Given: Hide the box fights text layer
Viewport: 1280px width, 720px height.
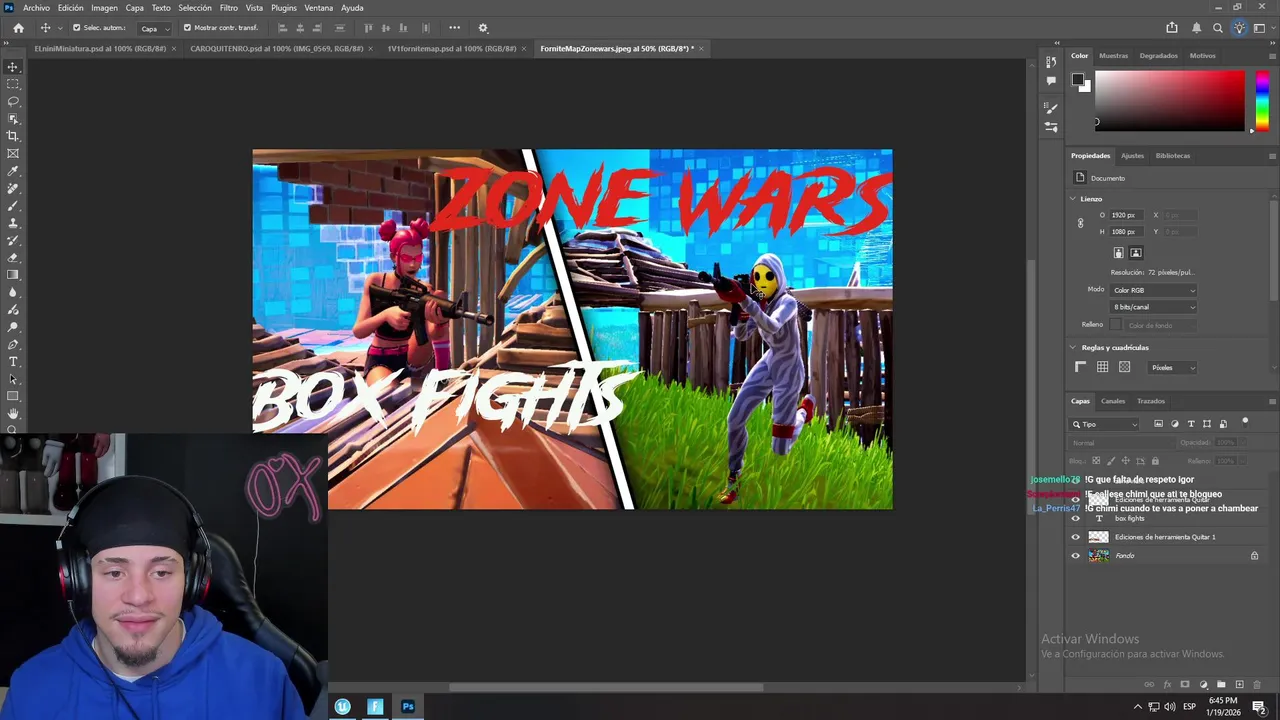Looking at the screenshot, I should 1076,518.
